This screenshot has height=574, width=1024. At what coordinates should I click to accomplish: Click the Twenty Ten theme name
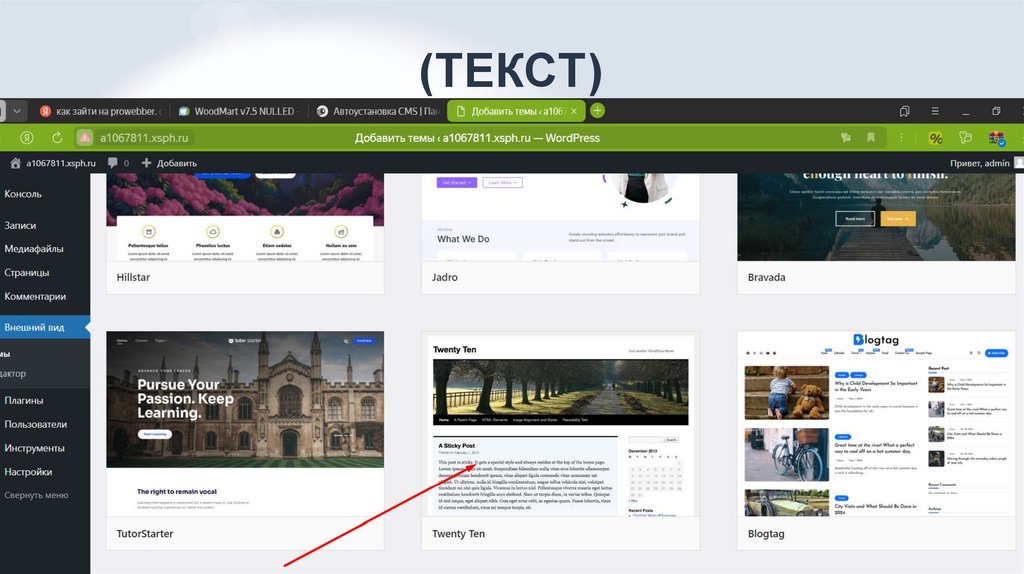tap(458, 534)
